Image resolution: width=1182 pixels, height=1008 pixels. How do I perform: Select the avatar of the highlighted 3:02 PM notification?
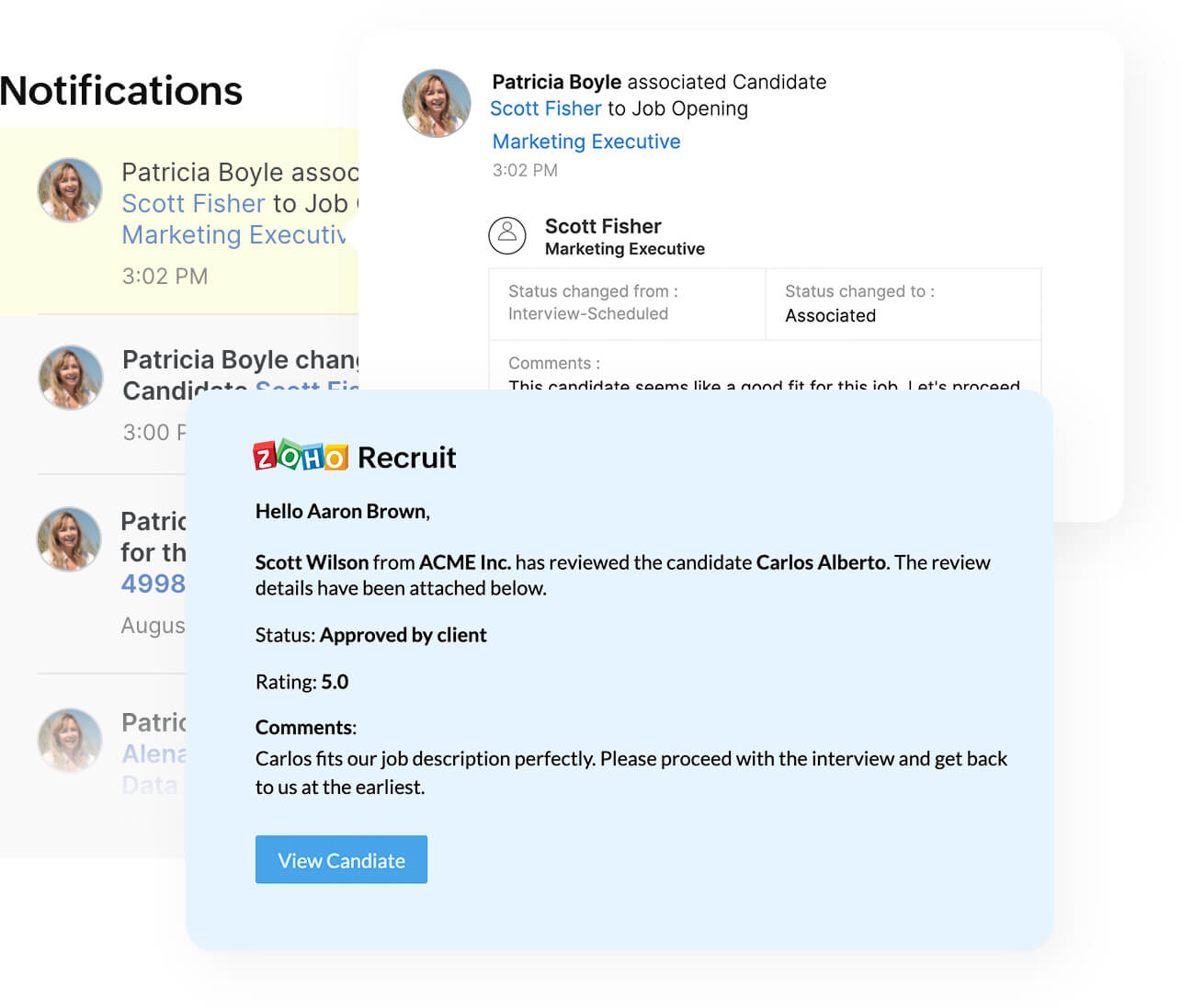pos(70,190)
